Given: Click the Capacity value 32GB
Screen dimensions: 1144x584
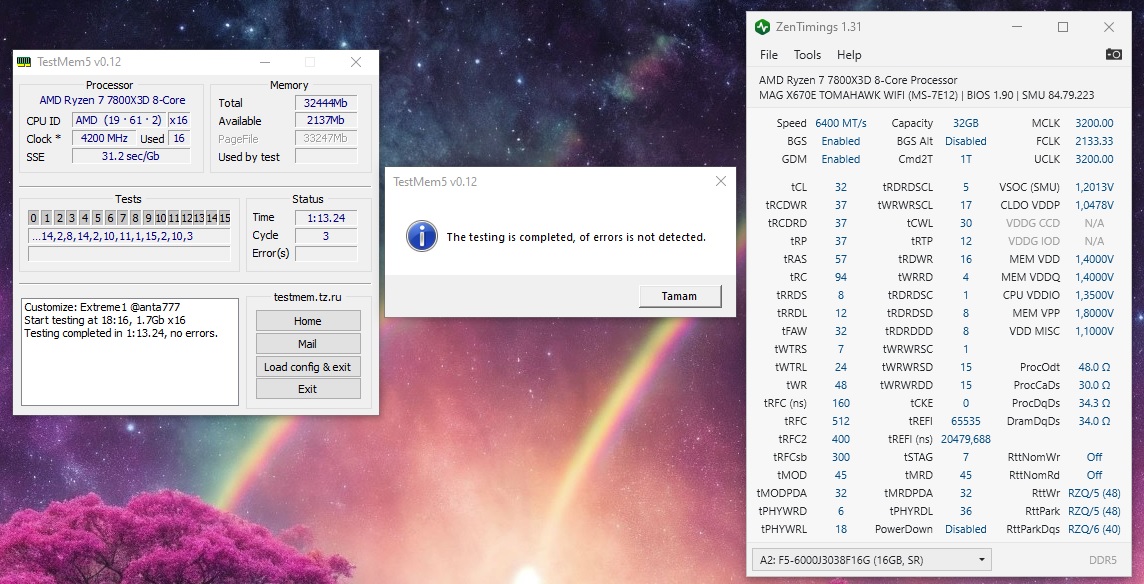Looking at the screenshot, I should pos(966,123).
